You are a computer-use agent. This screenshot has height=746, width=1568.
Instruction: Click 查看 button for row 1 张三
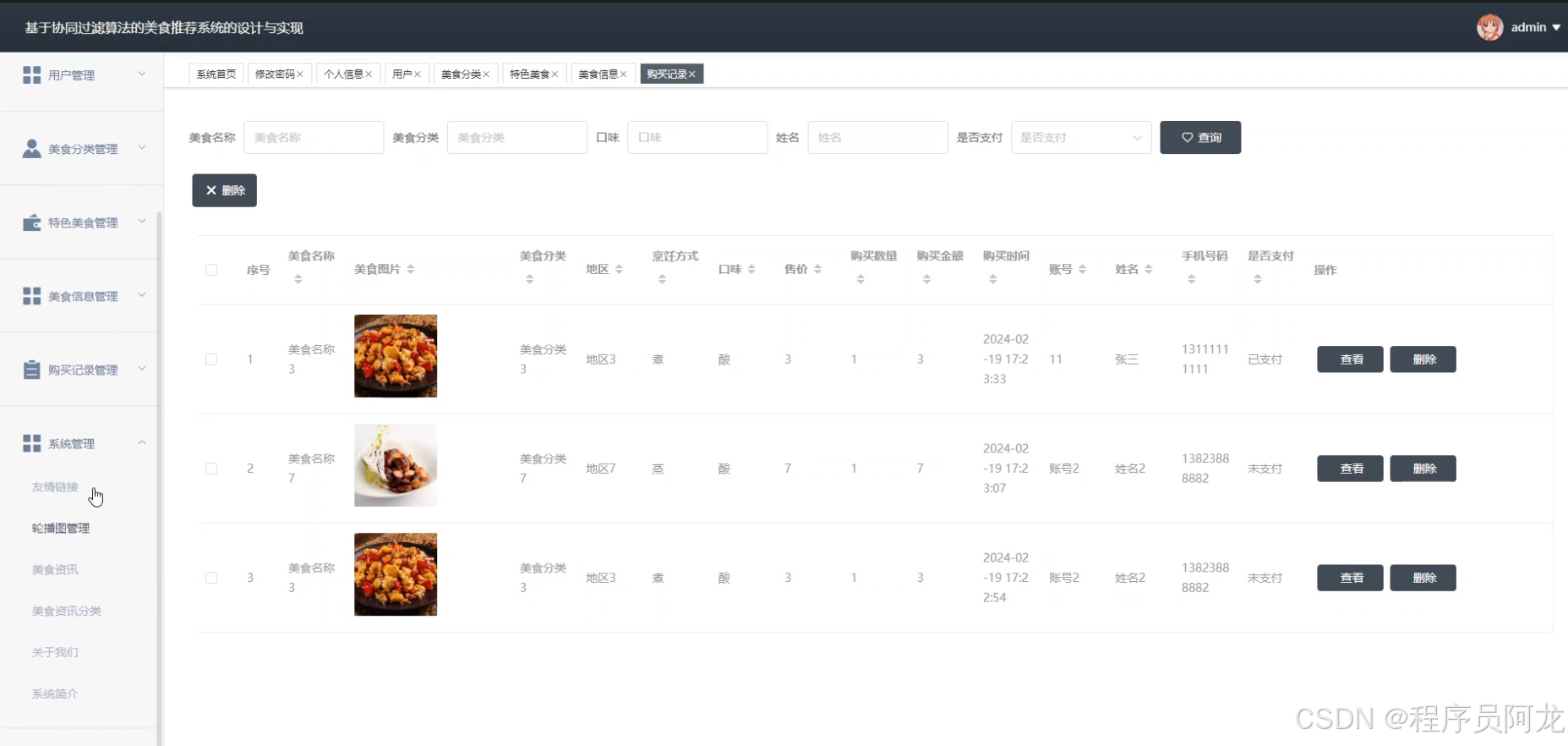pyautogui.click(x=1350, y=359)
